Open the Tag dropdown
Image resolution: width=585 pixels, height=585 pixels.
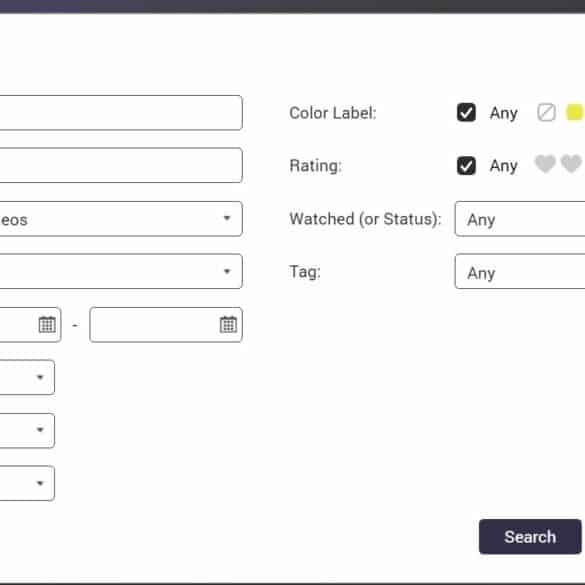[520, 272]
